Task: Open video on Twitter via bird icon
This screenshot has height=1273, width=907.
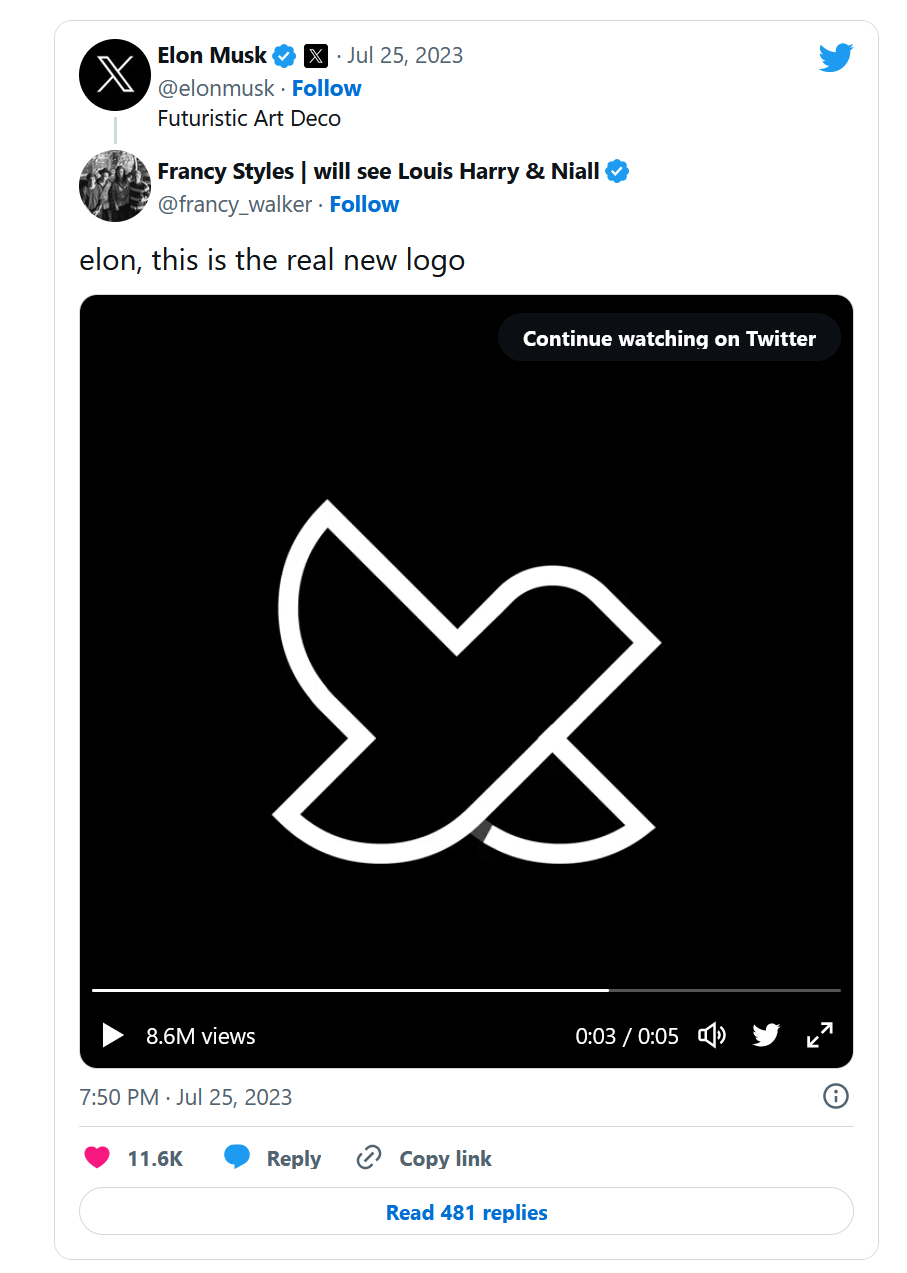Action: pyautogui.click(x=766, y=1035)
